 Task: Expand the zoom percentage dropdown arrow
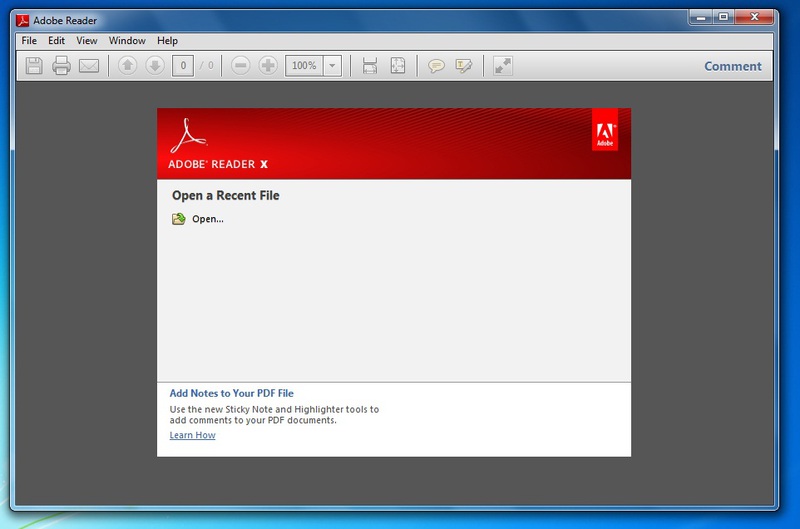(332, 66)
